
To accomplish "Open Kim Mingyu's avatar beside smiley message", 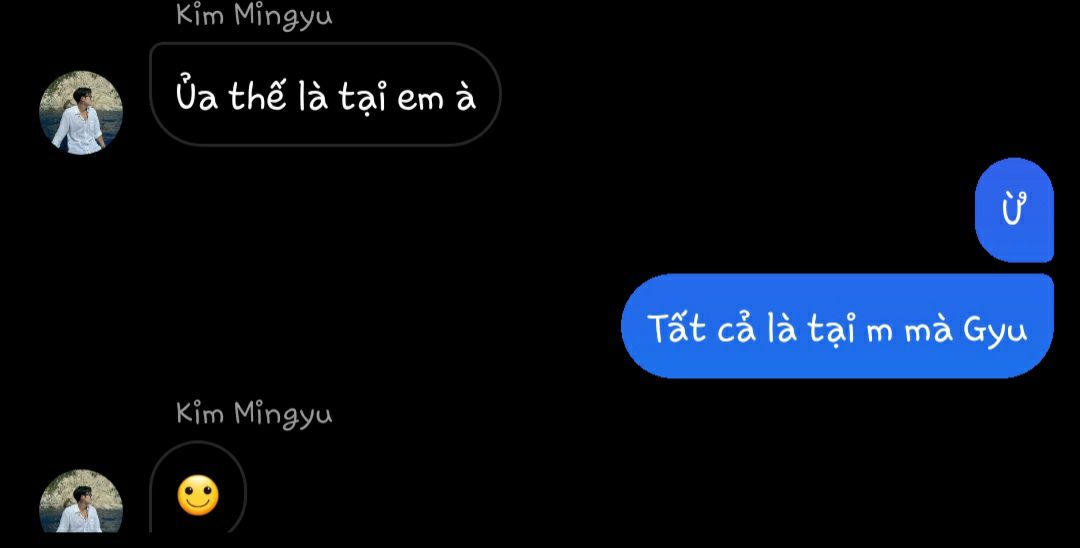I will point(81,500).
